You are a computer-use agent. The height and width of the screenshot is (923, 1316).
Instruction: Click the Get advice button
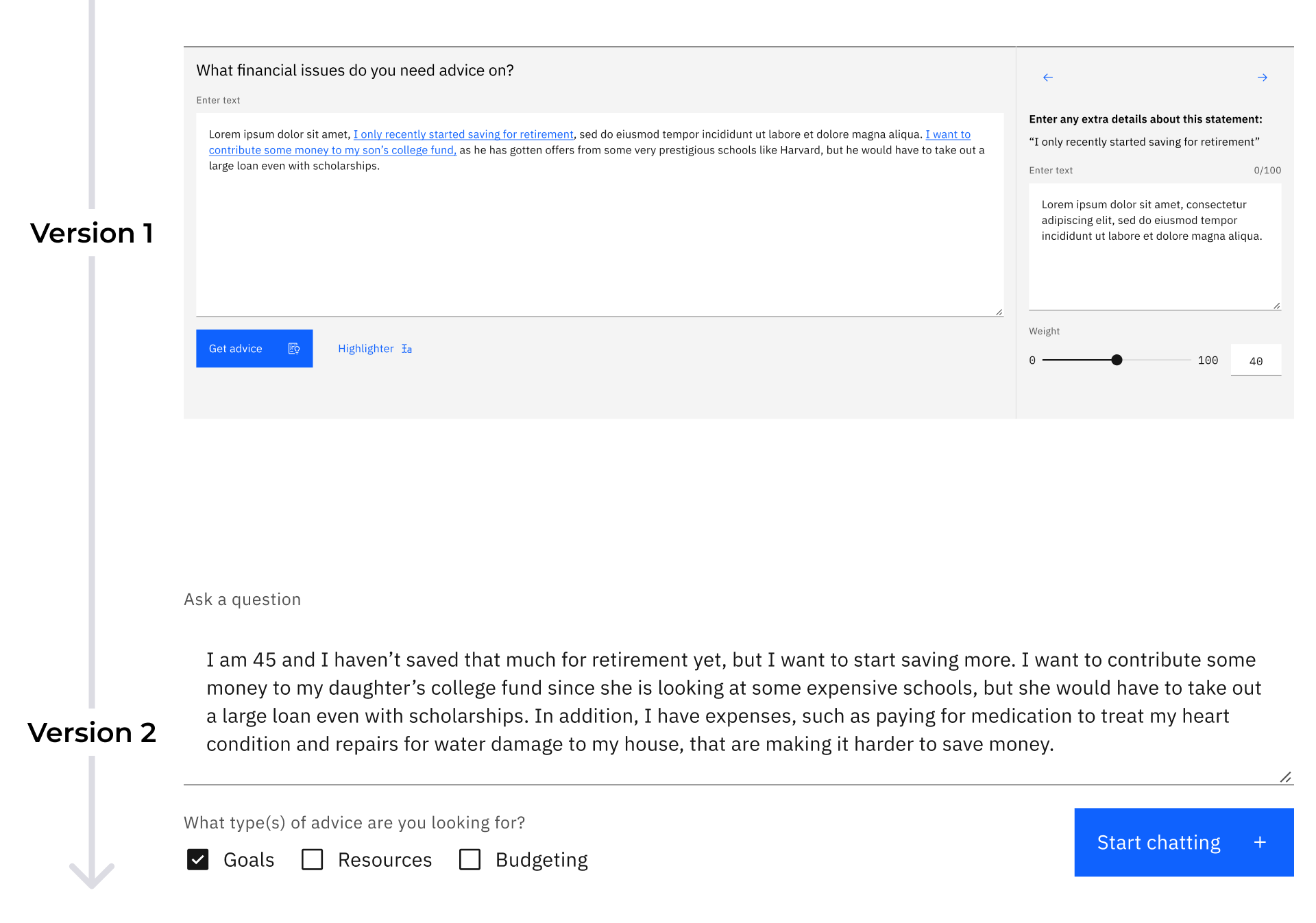click(x=254, y=348)
